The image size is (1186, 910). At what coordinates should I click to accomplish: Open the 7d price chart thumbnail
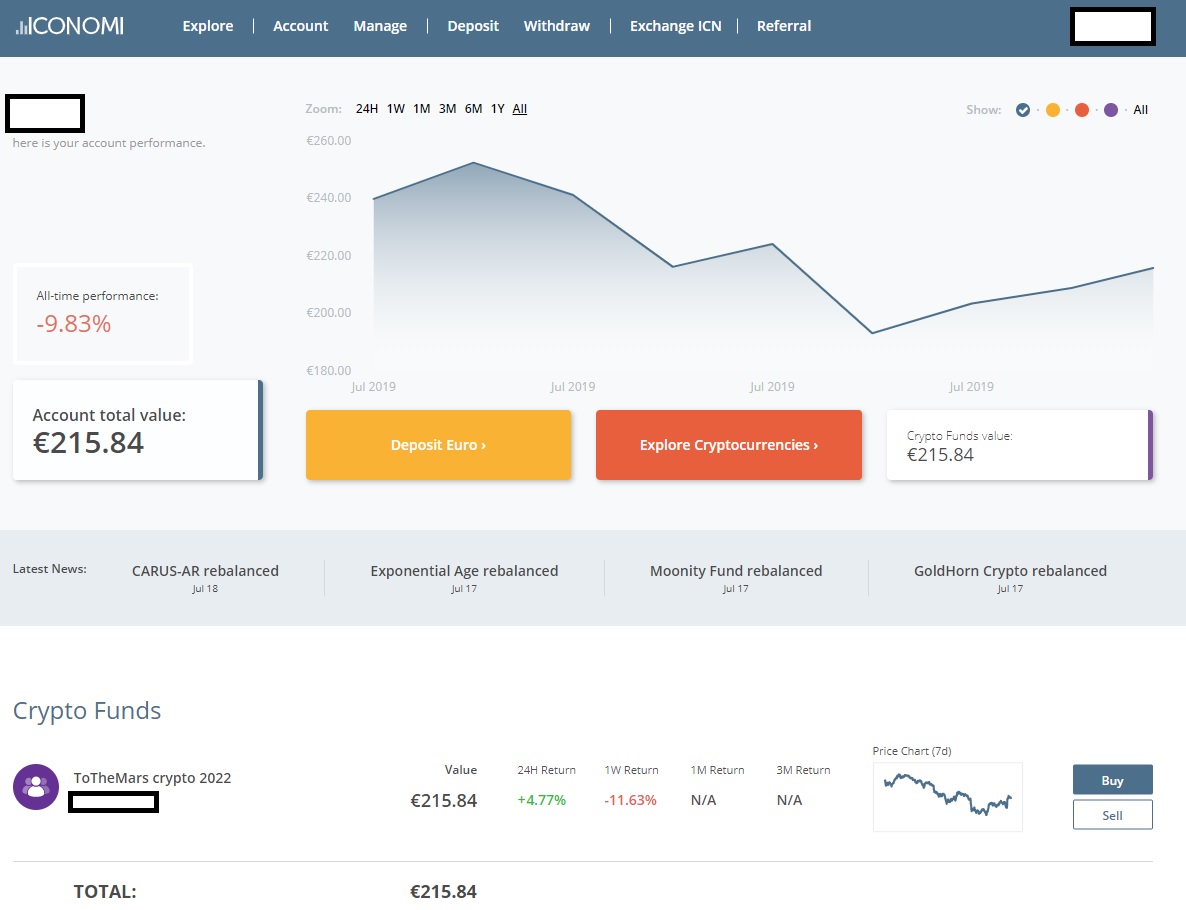pyautogui.click(x=948, y=797)
